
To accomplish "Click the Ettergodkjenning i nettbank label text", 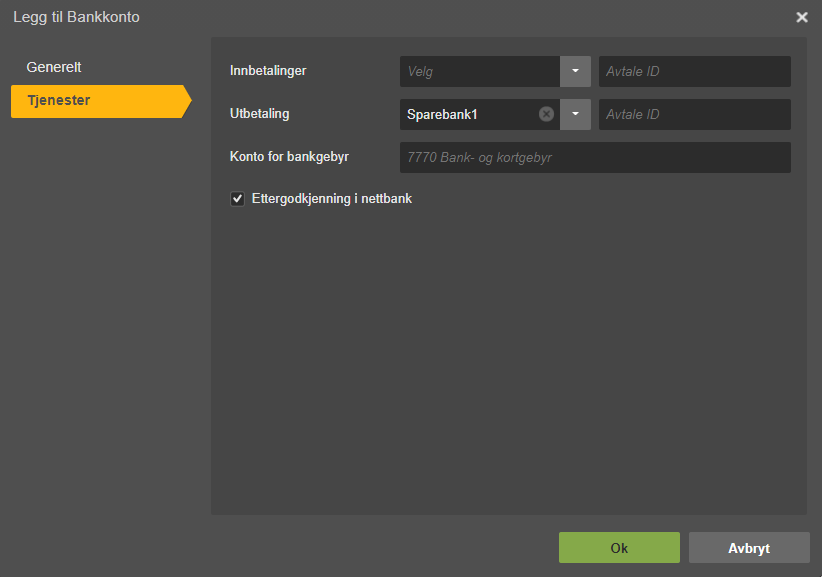I will point(331,199).
